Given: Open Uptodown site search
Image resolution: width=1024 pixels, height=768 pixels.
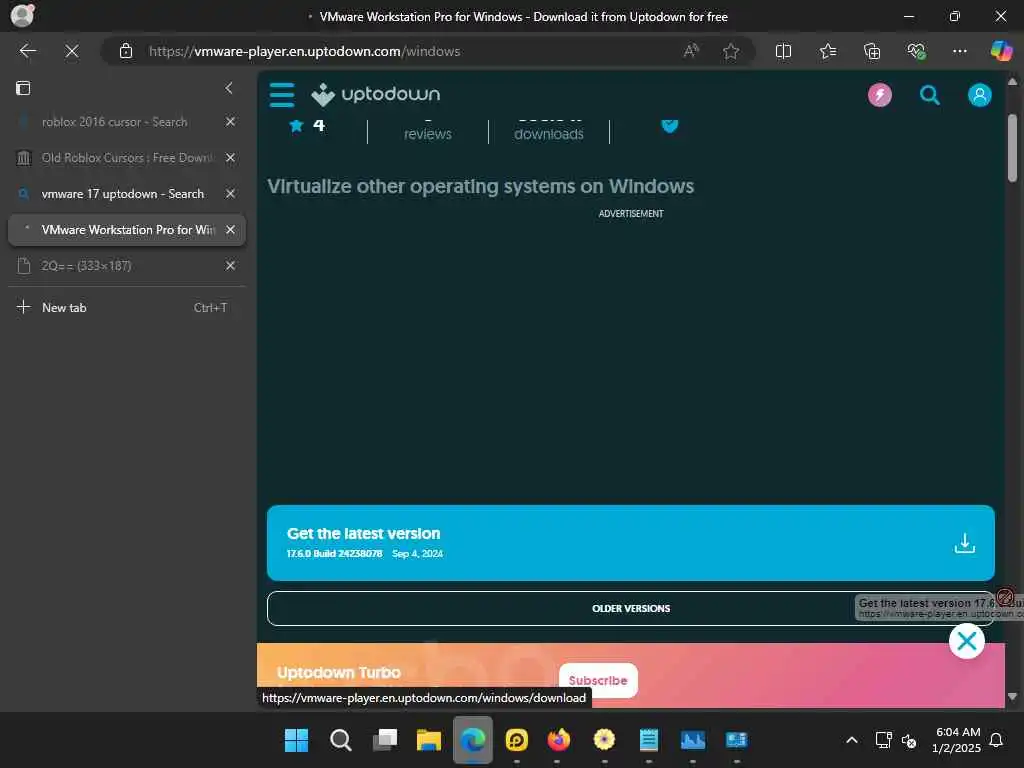Looking at the screenshot, I should pos(929,95).
